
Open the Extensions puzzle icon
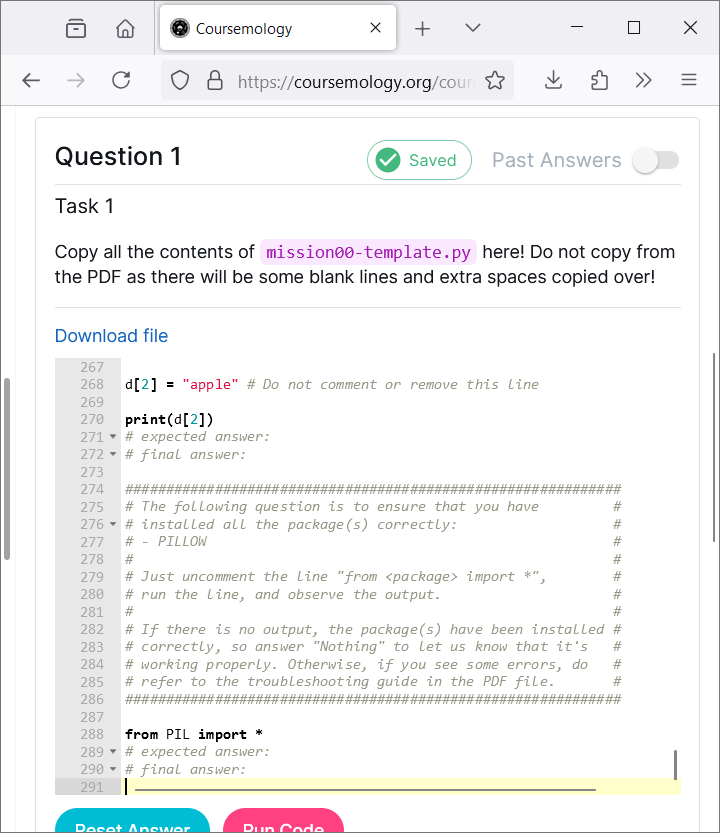(x=599, y=81)
